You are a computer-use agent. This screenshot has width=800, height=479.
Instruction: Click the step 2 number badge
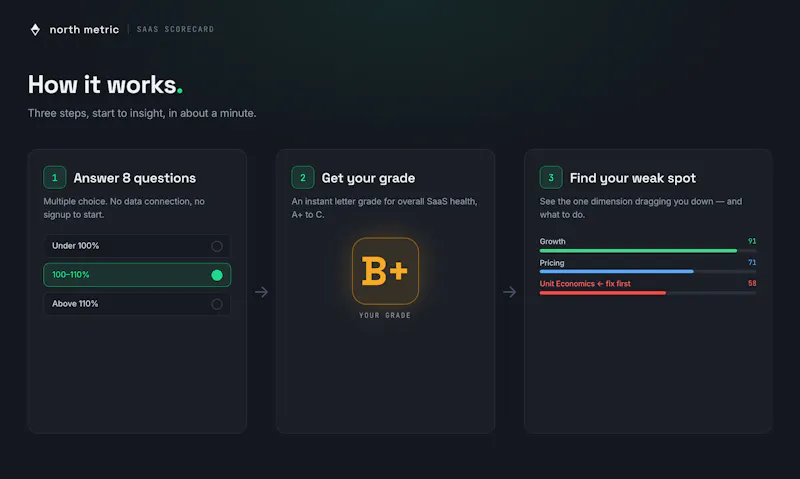tap(303, 178)
